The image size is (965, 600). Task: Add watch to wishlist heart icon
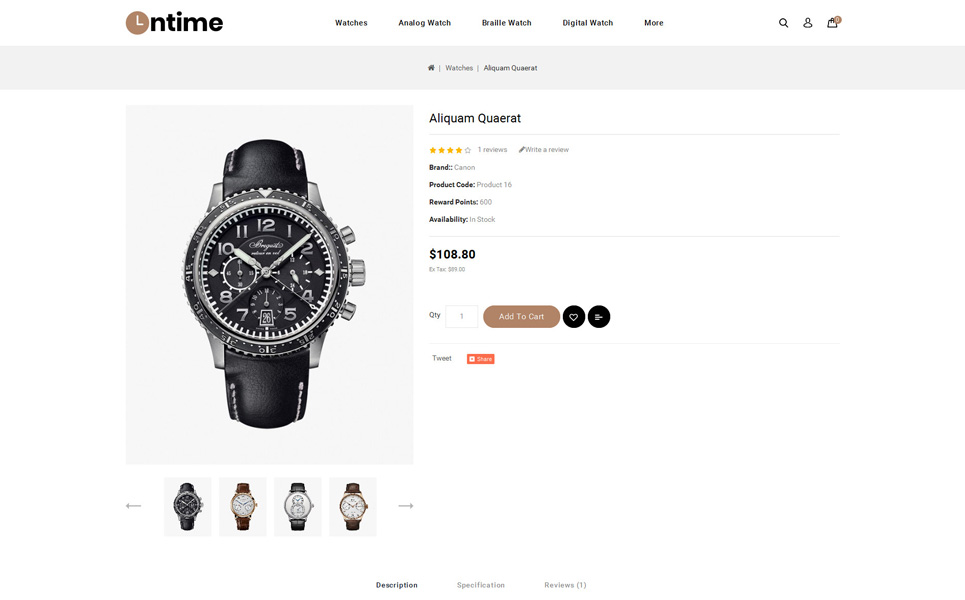(x=574, y=317)
